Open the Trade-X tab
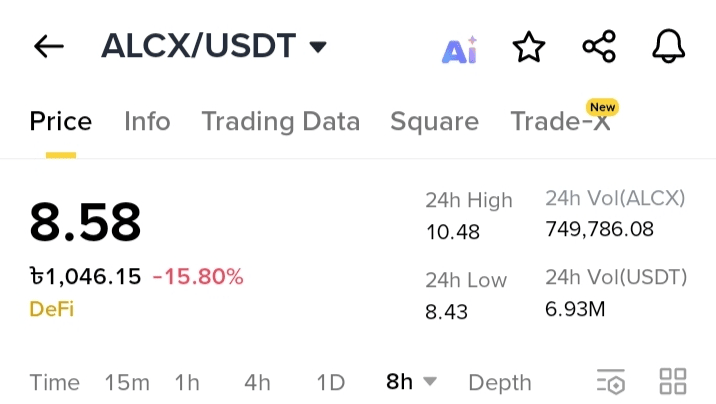The height and width of the screenshot is (404, 716). tap(560, 122)
